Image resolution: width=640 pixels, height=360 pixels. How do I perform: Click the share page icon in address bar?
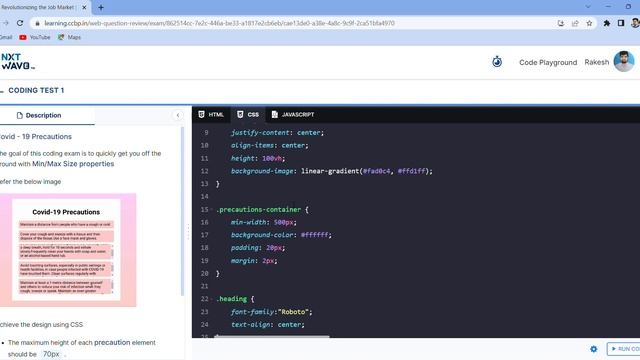coord(575,23)
